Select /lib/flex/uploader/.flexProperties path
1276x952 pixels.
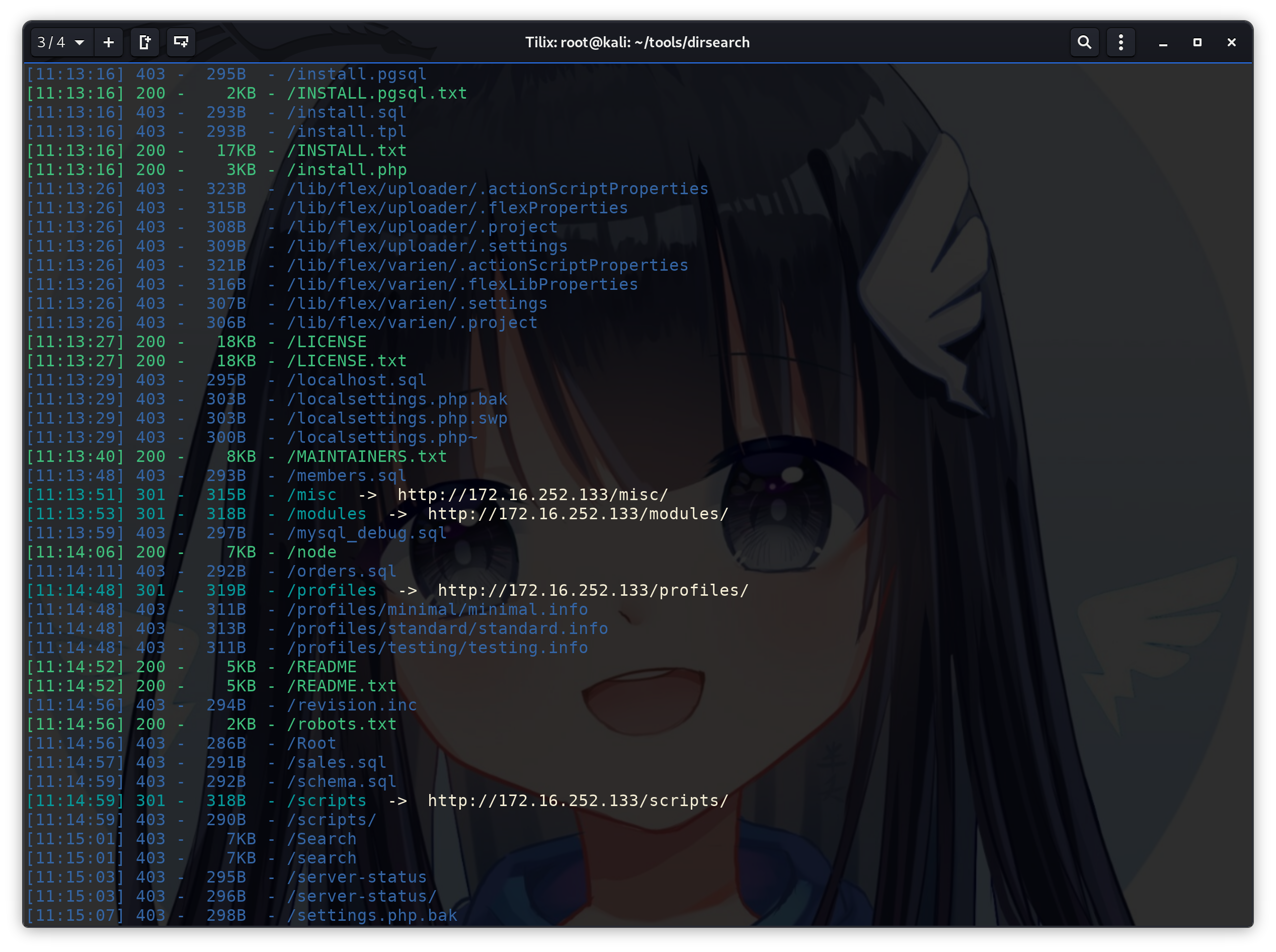(457, 208)
